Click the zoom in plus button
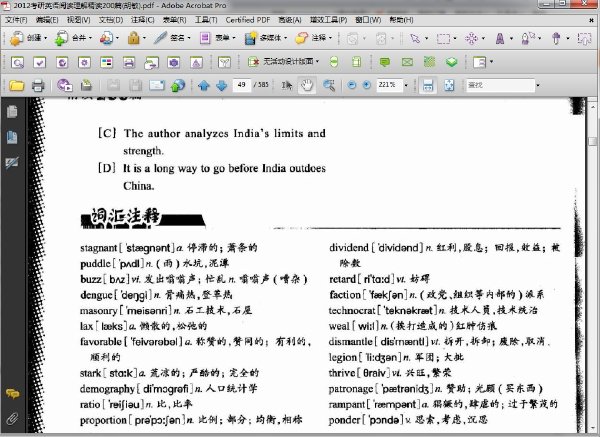This screenshot has height=437, width=600. point(367,85)
